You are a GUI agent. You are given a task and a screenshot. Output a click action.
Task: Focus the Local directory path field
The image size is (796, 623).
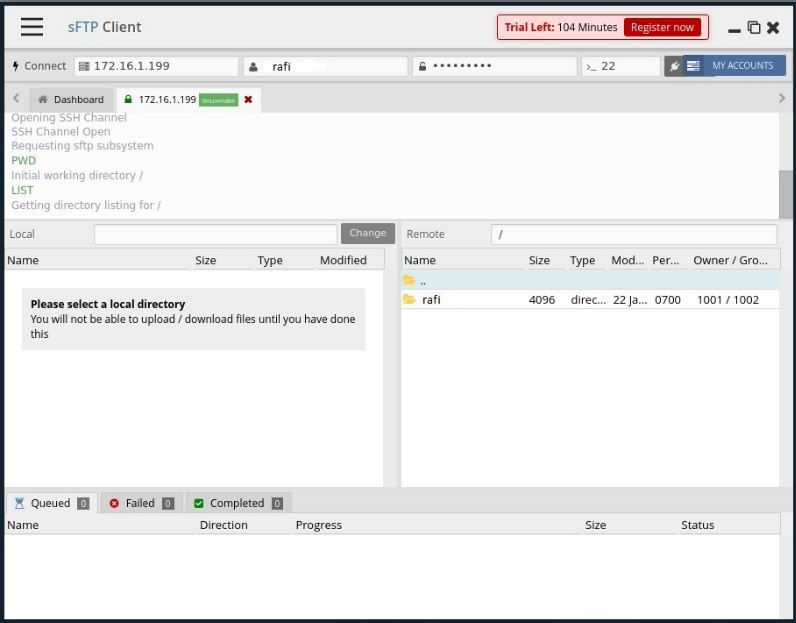coord(215,234)
